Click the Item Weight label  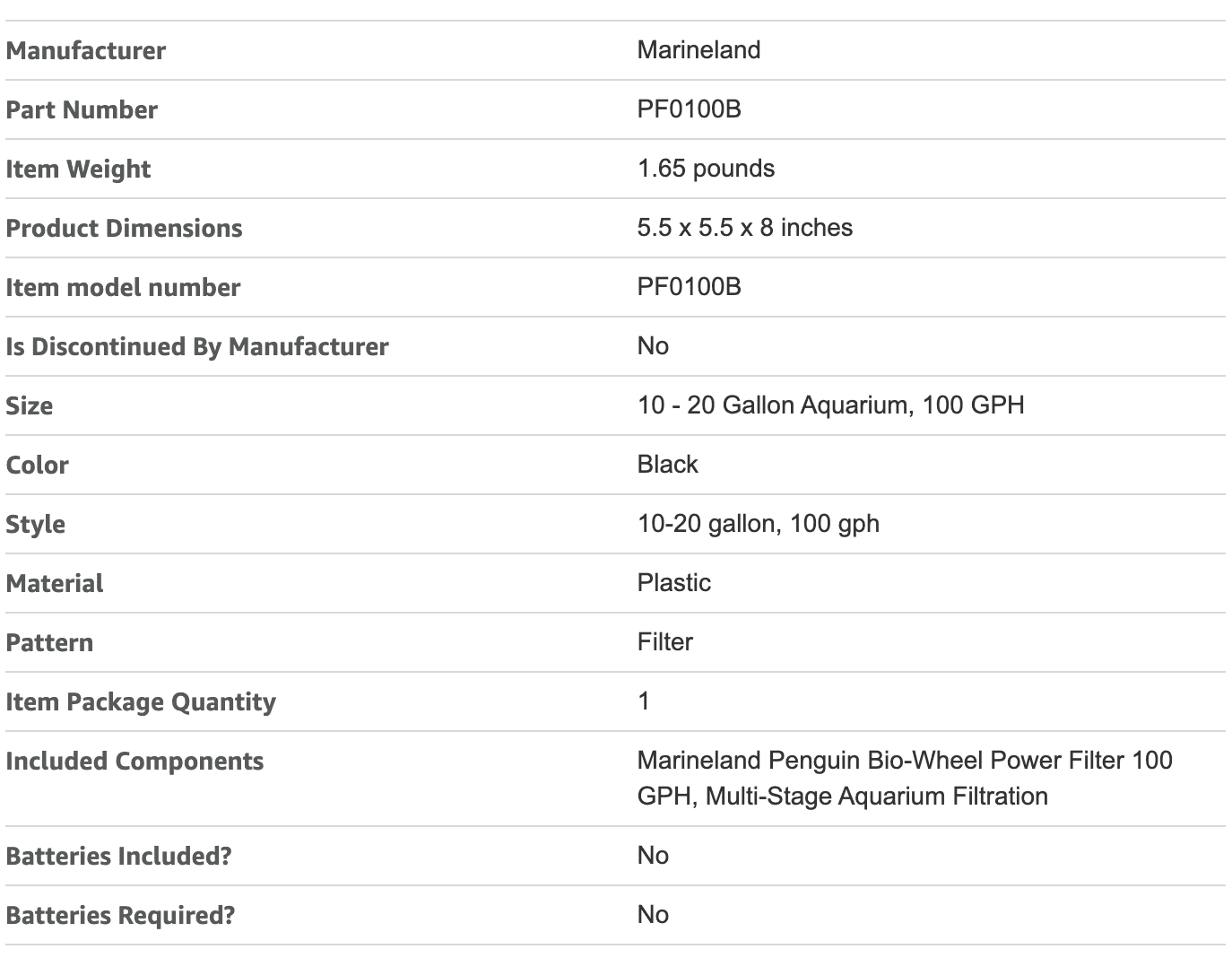[x=78, y=169]
